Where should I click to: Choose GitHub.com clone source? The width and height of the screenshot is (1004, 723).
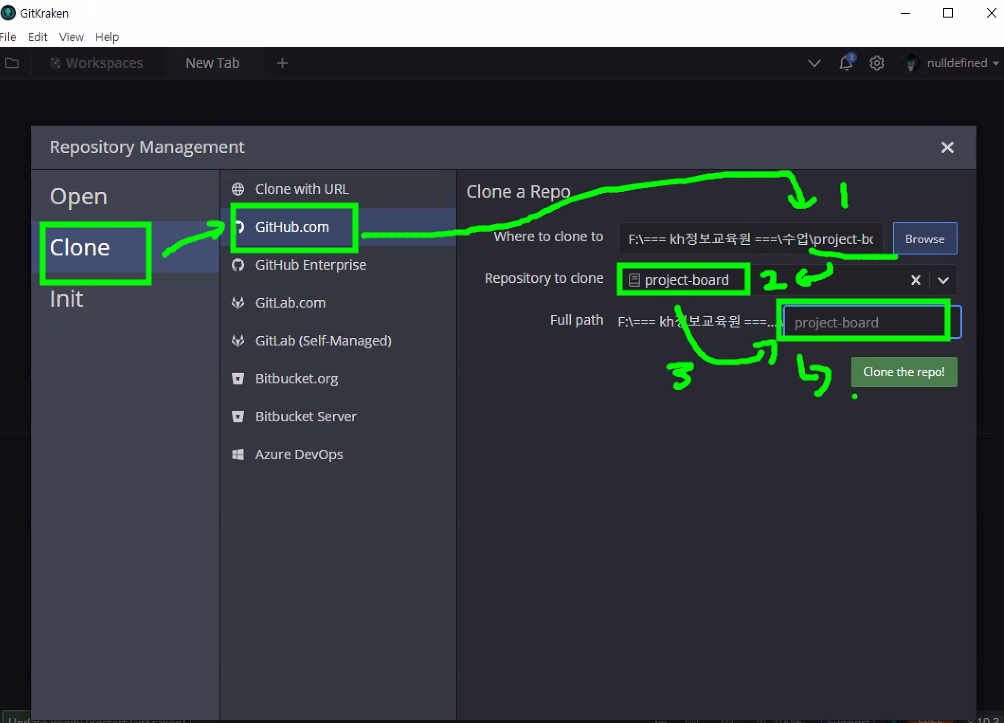point(338,227)
